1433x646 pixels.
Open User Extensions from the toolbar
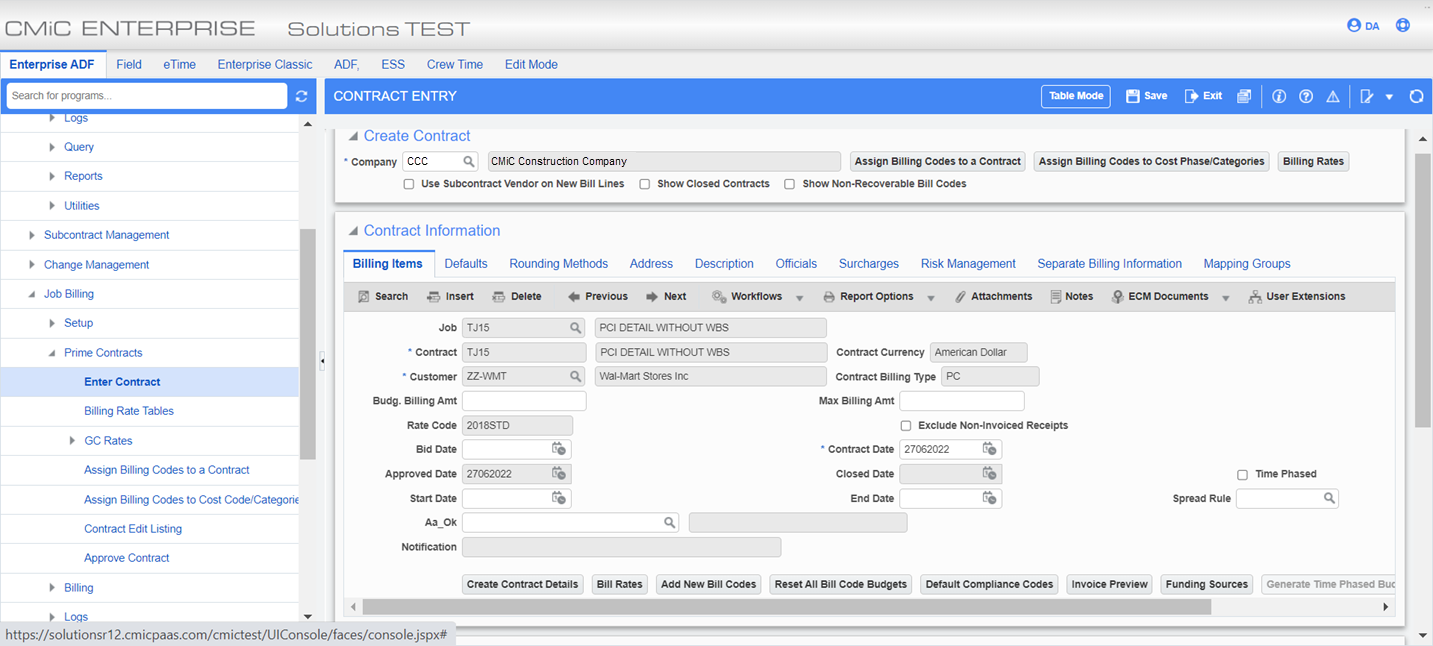(1297, 296)
